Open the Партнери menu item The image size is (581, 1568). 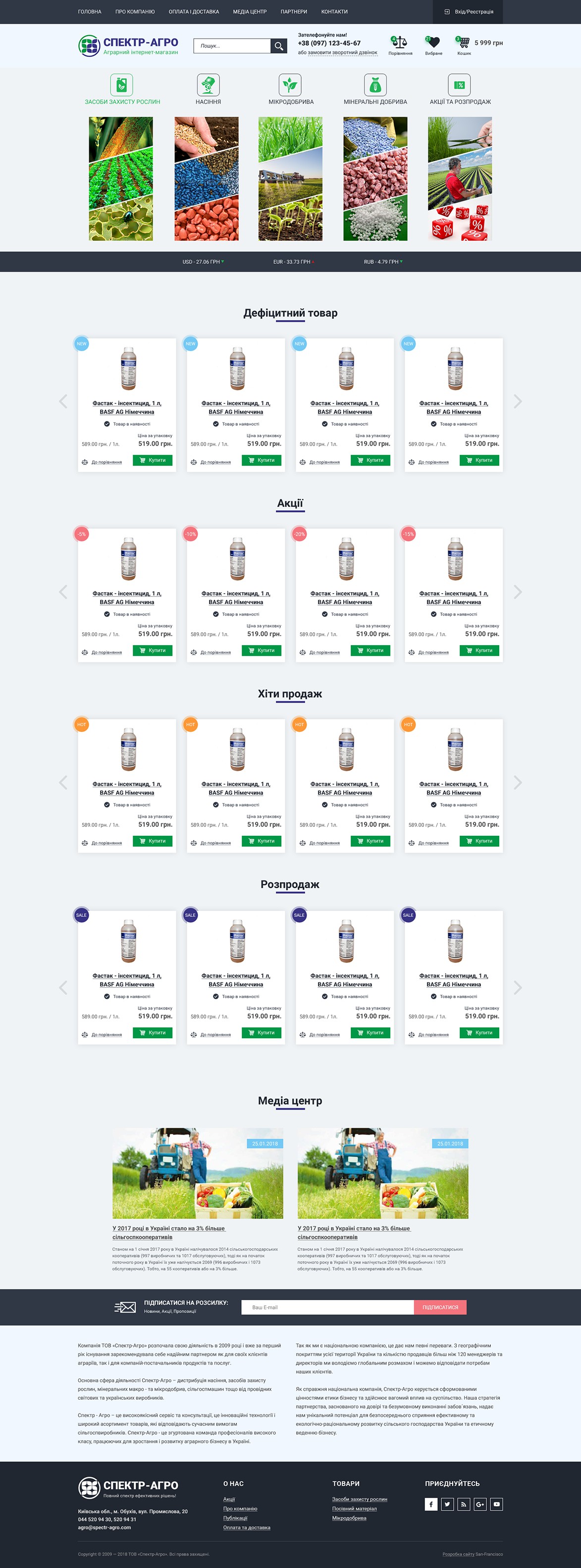click(294, 11)
